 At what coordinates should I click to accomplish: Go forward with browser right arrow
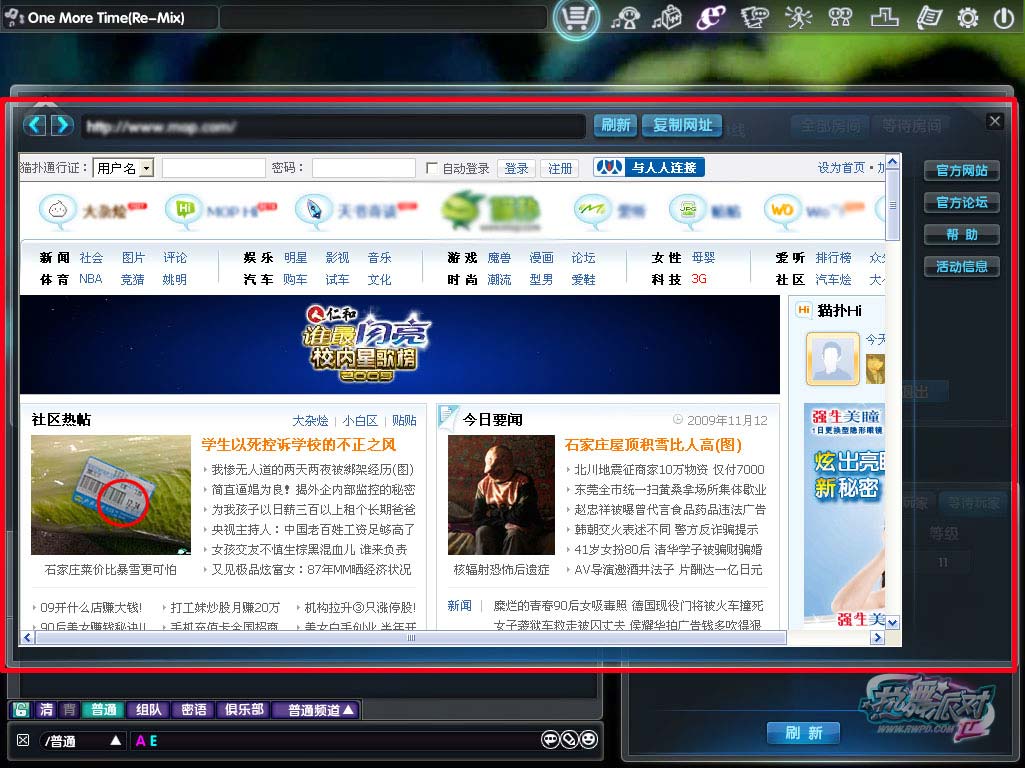62,124
